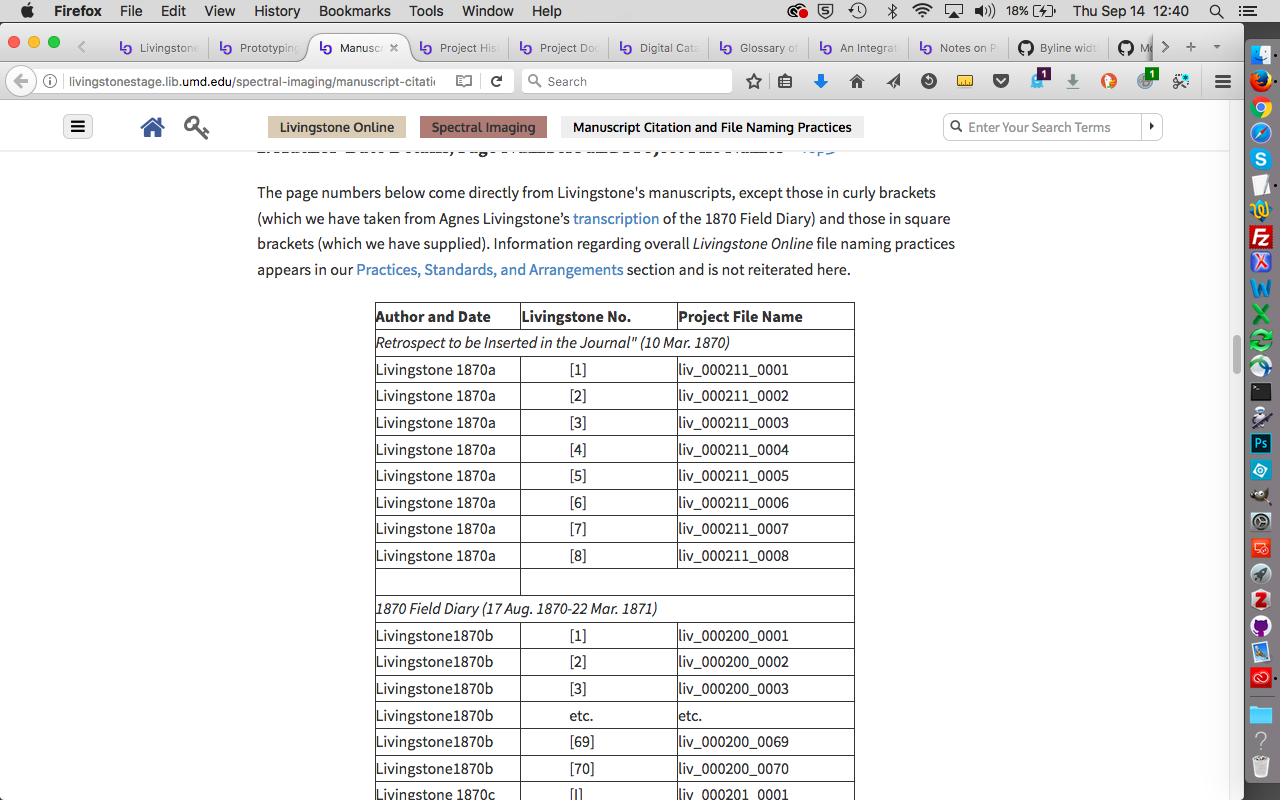Open the History menu
The width and height of the screenshot is (1280, 800).
pos(277,11)
